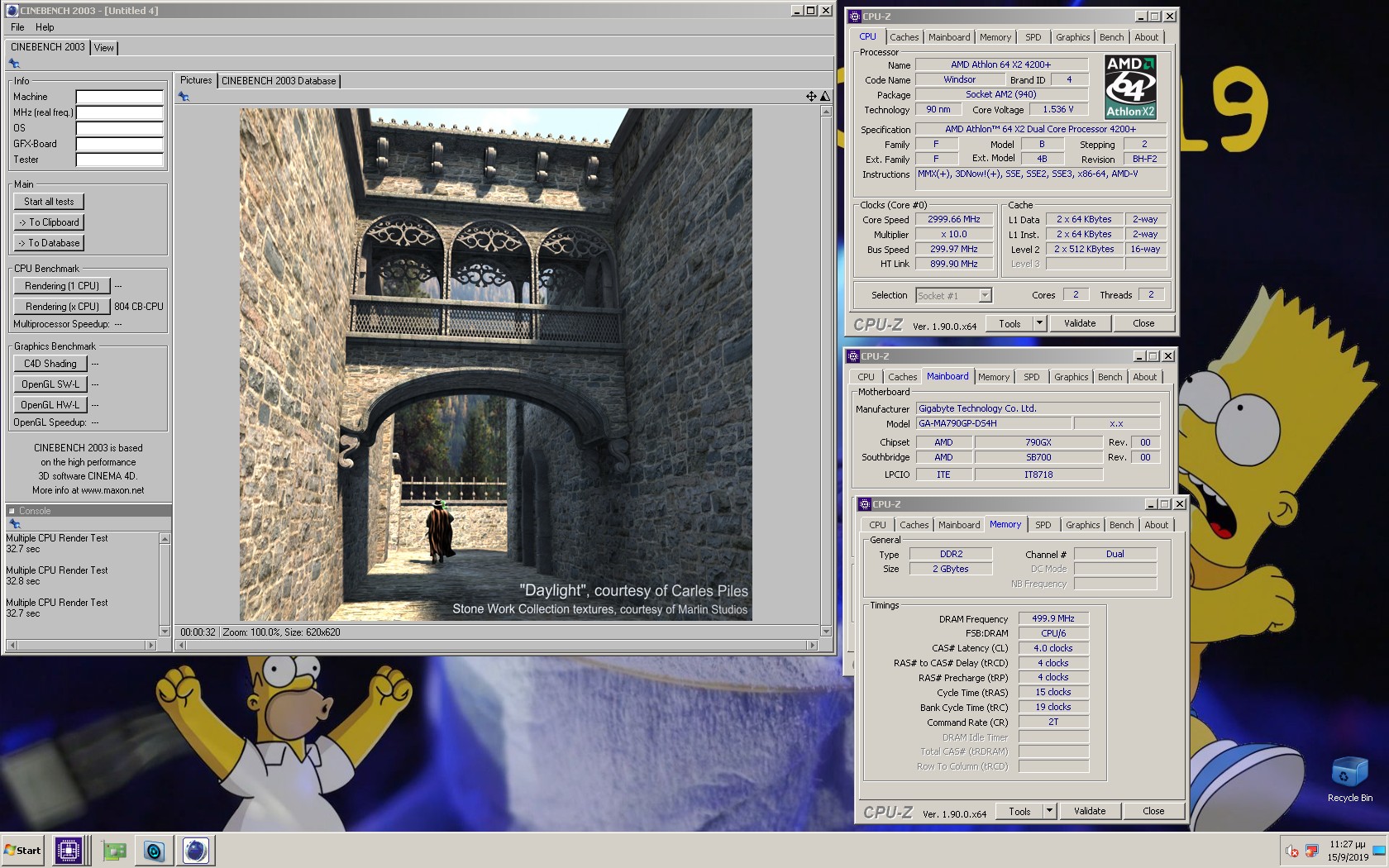This screenshot has width=1389, height=868.
Task: Click picture panel vertical scrollbar down arrow
Action: coord(825,632)
